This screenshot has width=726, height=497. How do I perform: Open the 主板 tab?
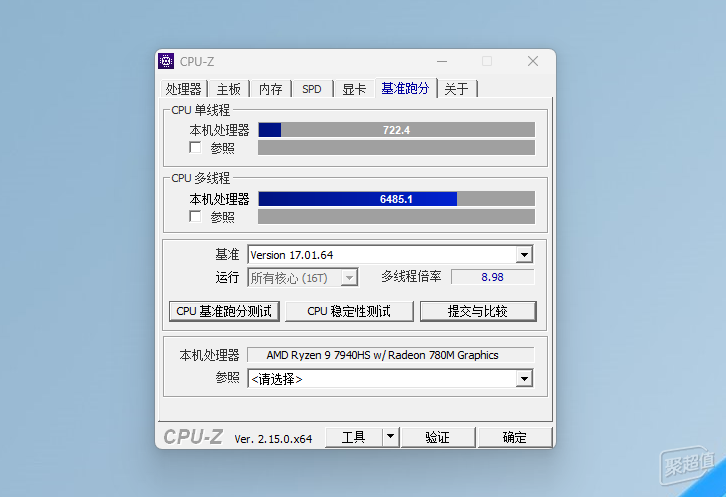click(229, 88)
